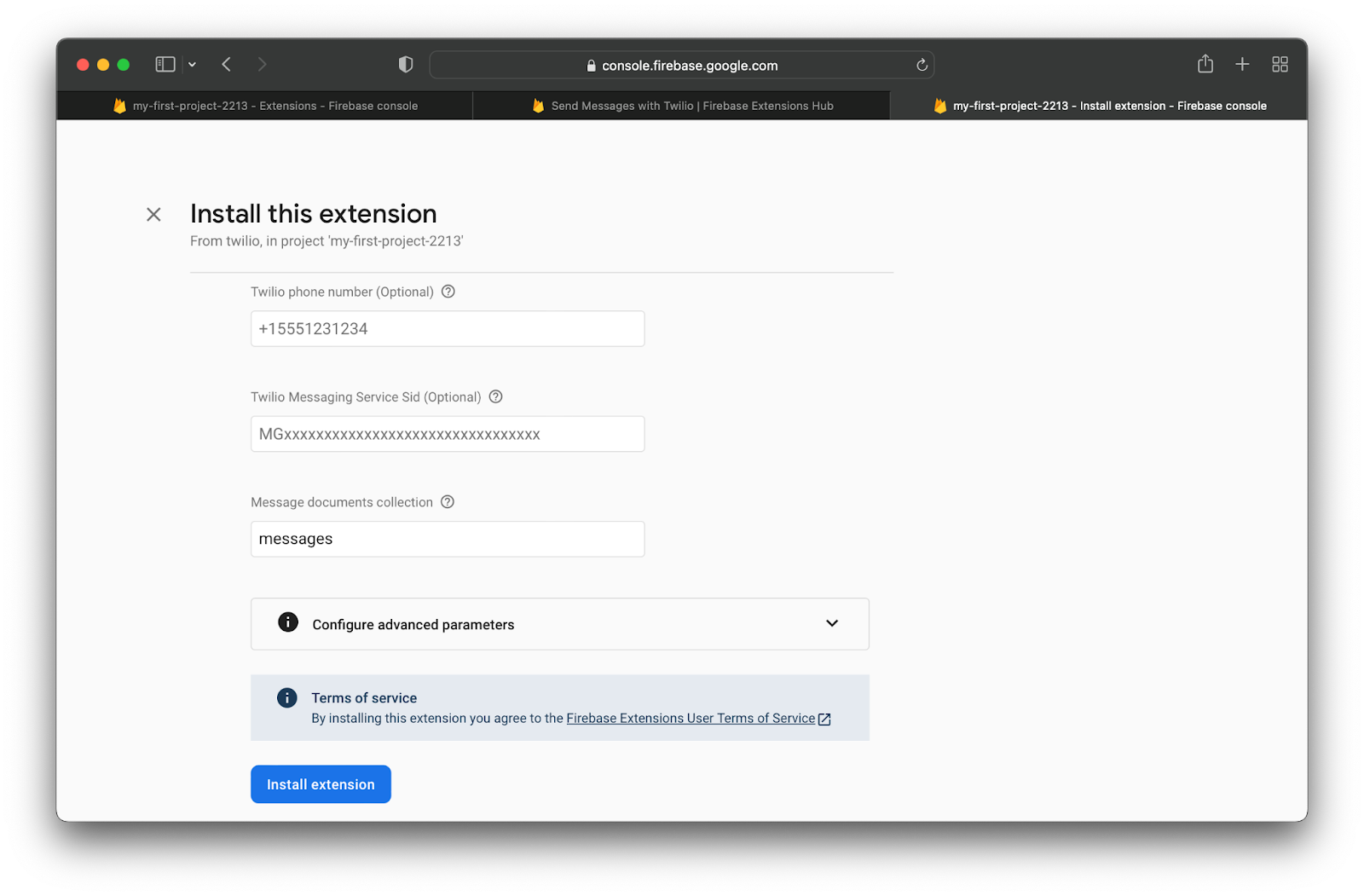Screen dimensions: 1364x896
Task: Click the yellow minimize window button
Action: 103,65
